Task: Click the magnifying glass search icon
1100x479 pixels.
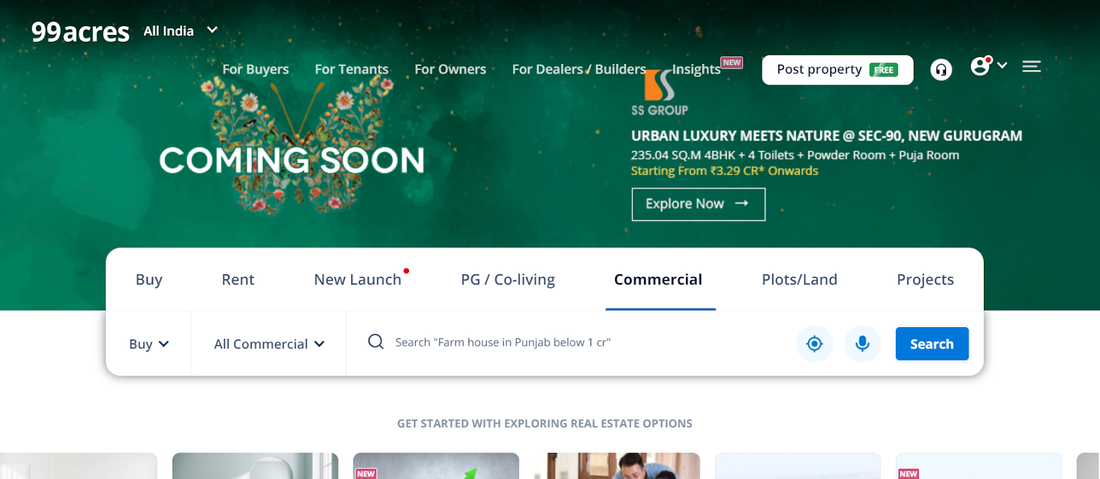Action: 376,342
